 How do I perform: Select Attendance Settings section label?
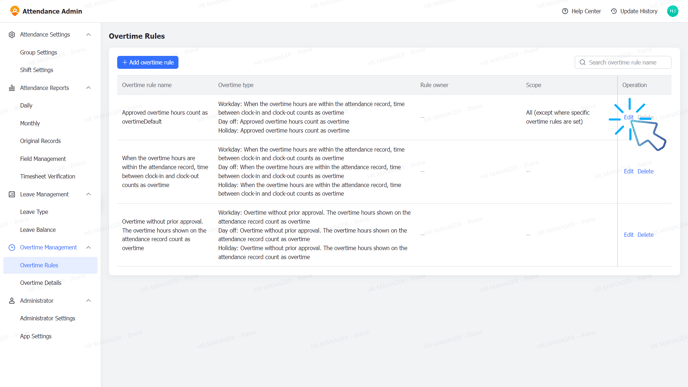45,35
